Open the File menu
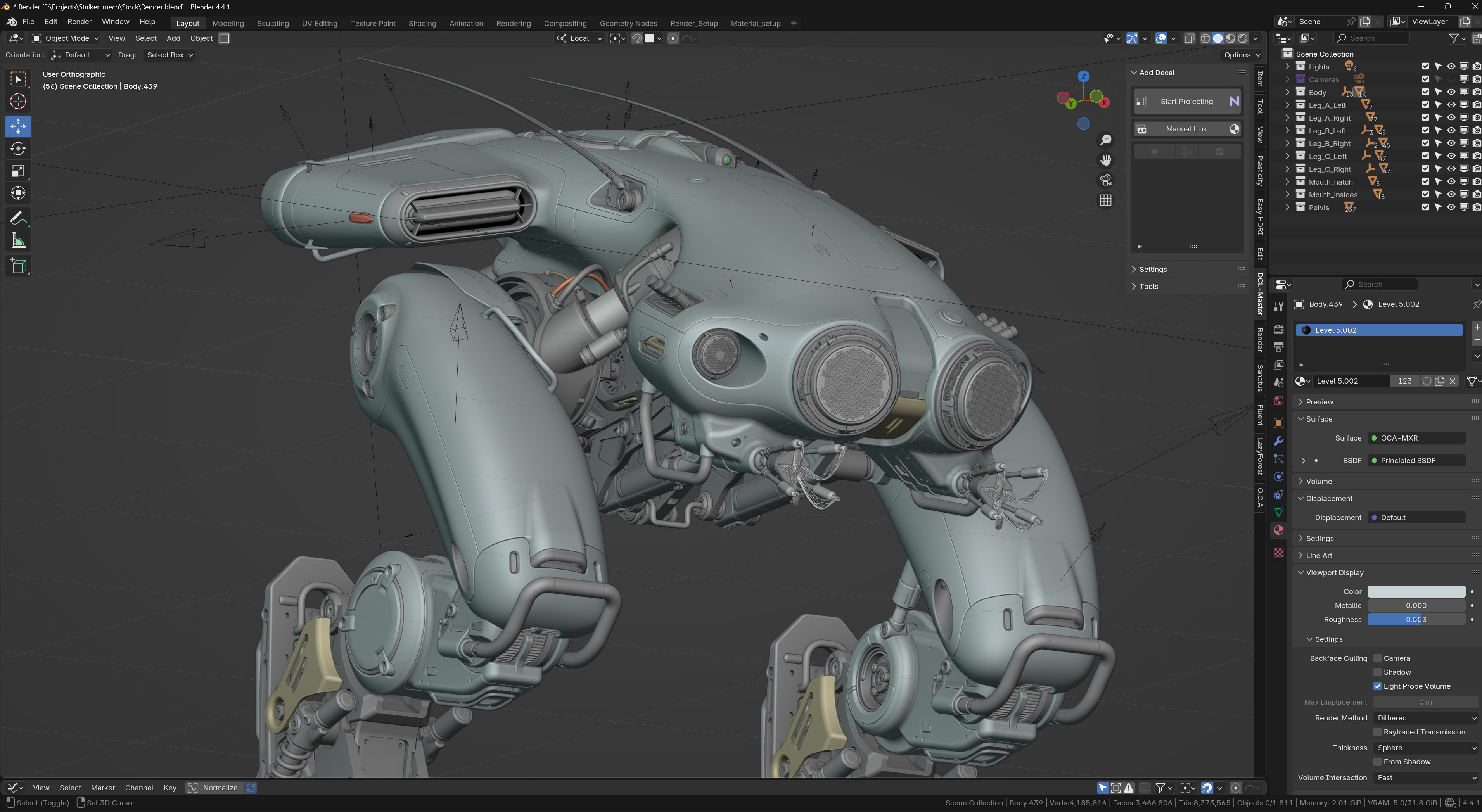The width and height of the screenshot is (1482, 812). click(x=28, y=22)
